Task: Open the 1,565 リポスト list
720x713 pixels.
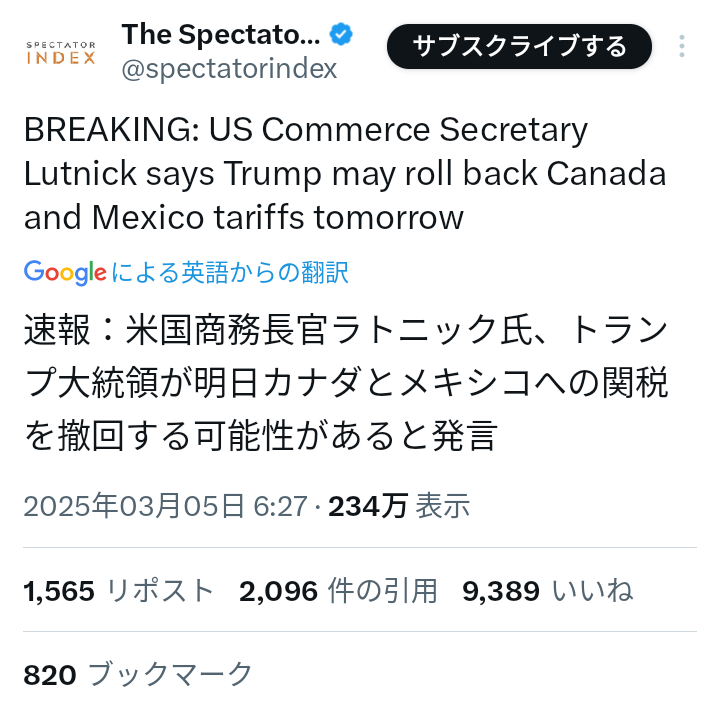Action: click(x=119, y=591)
